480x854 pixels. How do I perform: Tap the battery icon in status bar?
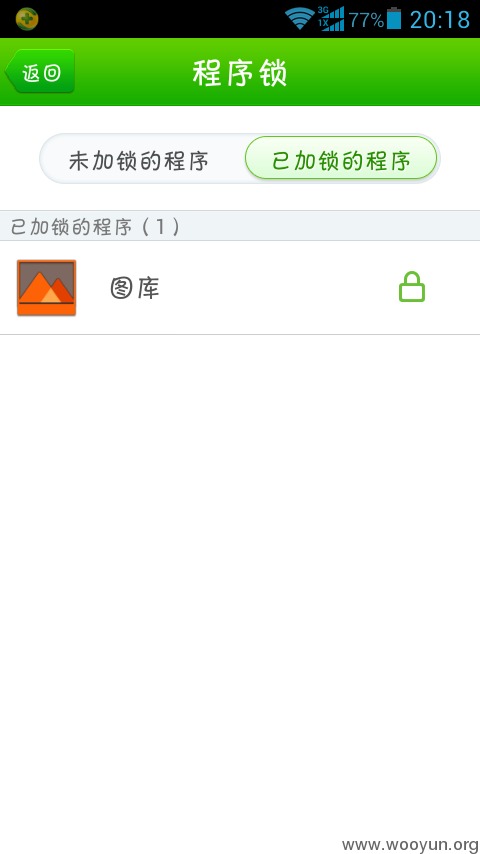(x=394, y=19)
